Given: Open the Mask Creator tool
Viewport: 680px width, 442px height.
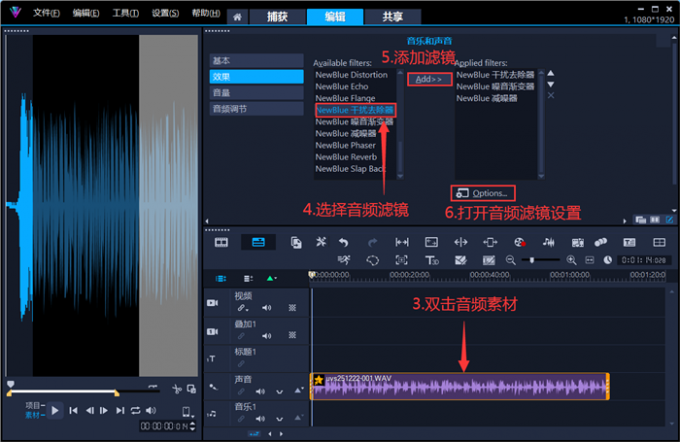Looking at the screenshot, I should click(373, 260).
